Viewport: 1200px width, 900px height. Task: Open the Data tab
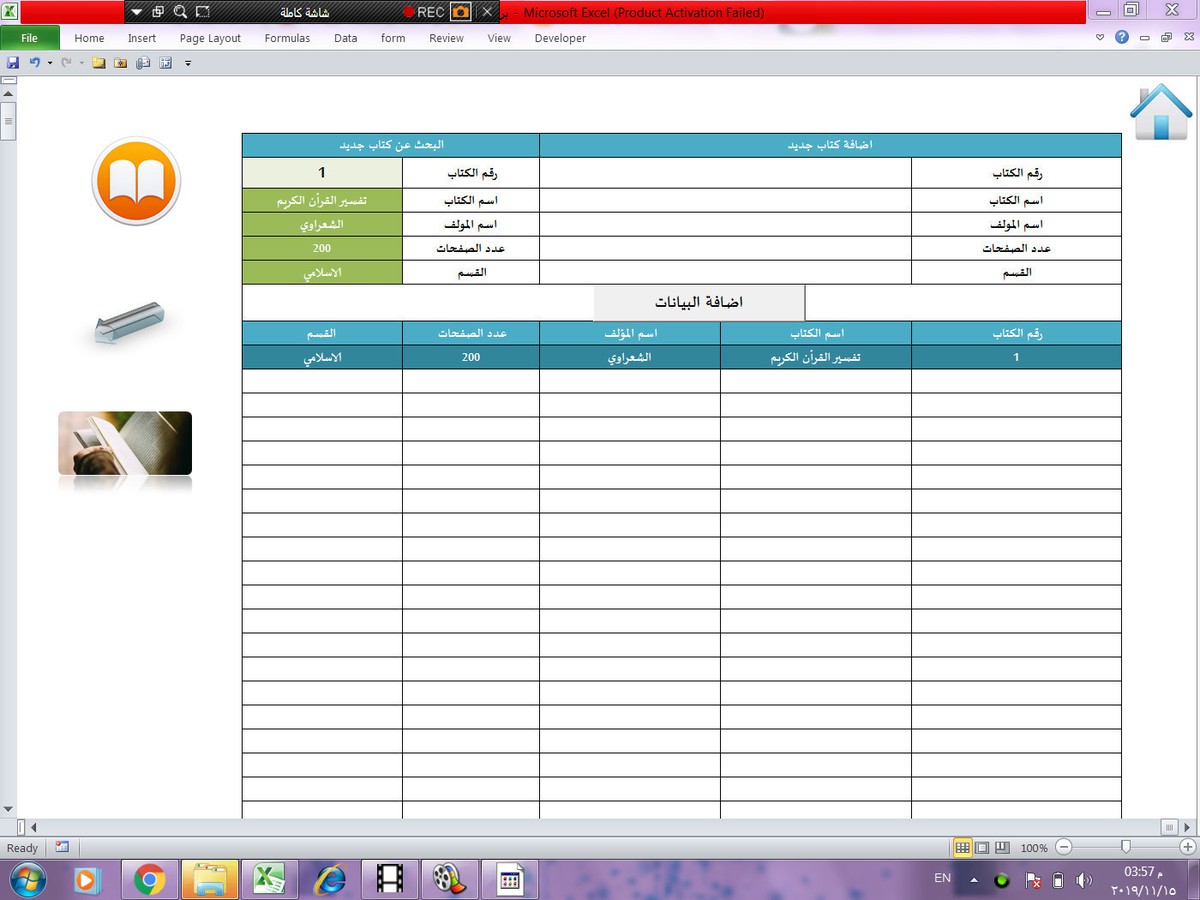346,38
